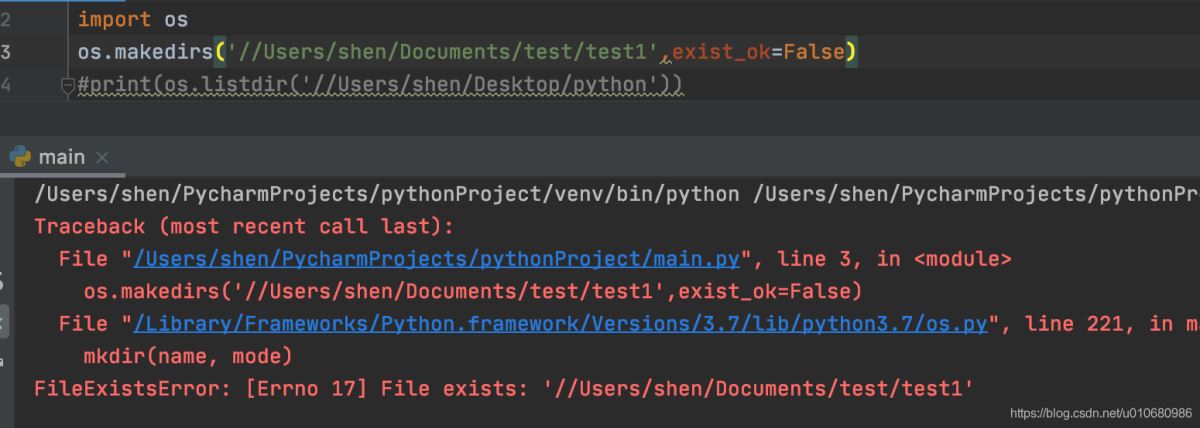Click the commented os.listdir line
1200x428 pixels.
[380, 85]
